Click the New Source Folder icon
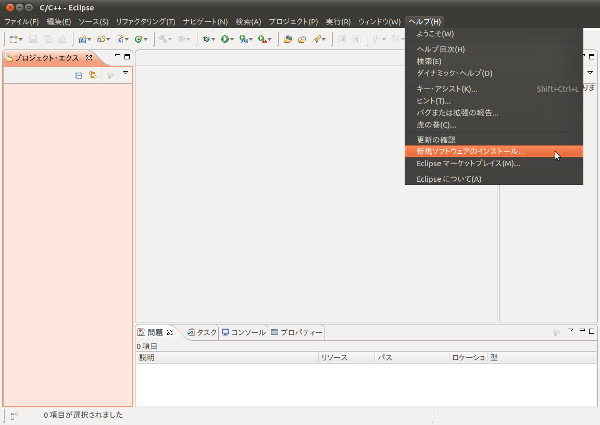Viewport: 600px width, 425px height. point(101,39)
